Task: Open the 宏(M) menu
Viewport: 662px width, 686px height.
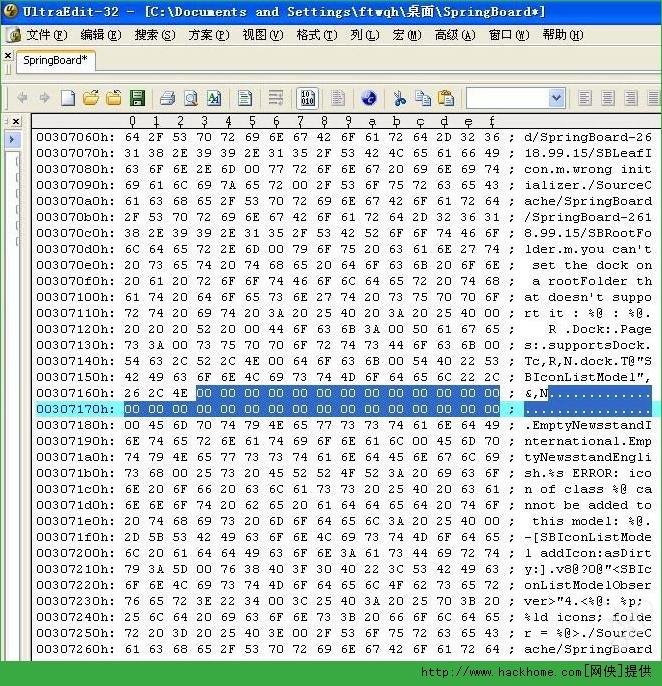Action: point(407,35)
